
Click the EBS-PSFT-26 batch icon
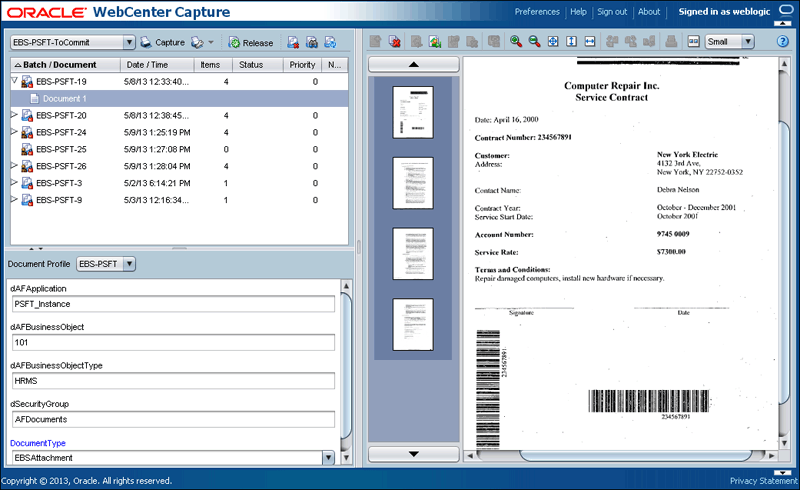27,166
